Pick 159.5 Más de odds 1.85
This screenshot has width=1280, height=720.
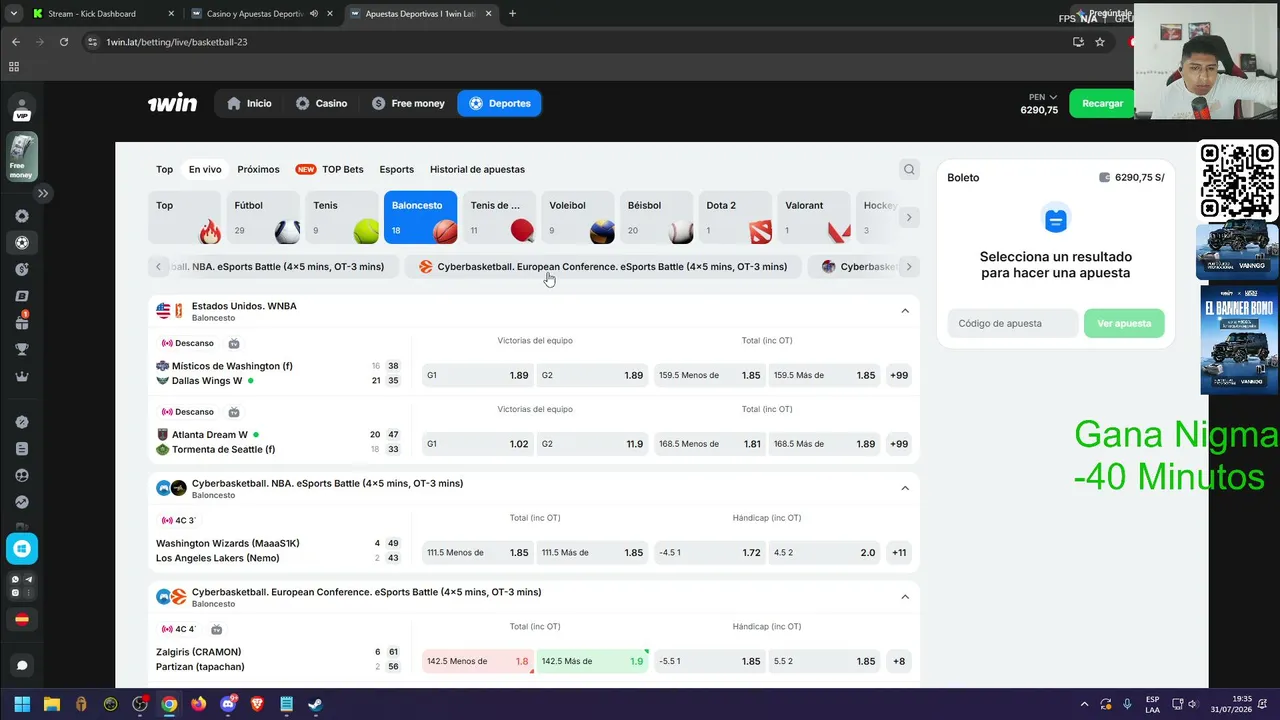824,375
